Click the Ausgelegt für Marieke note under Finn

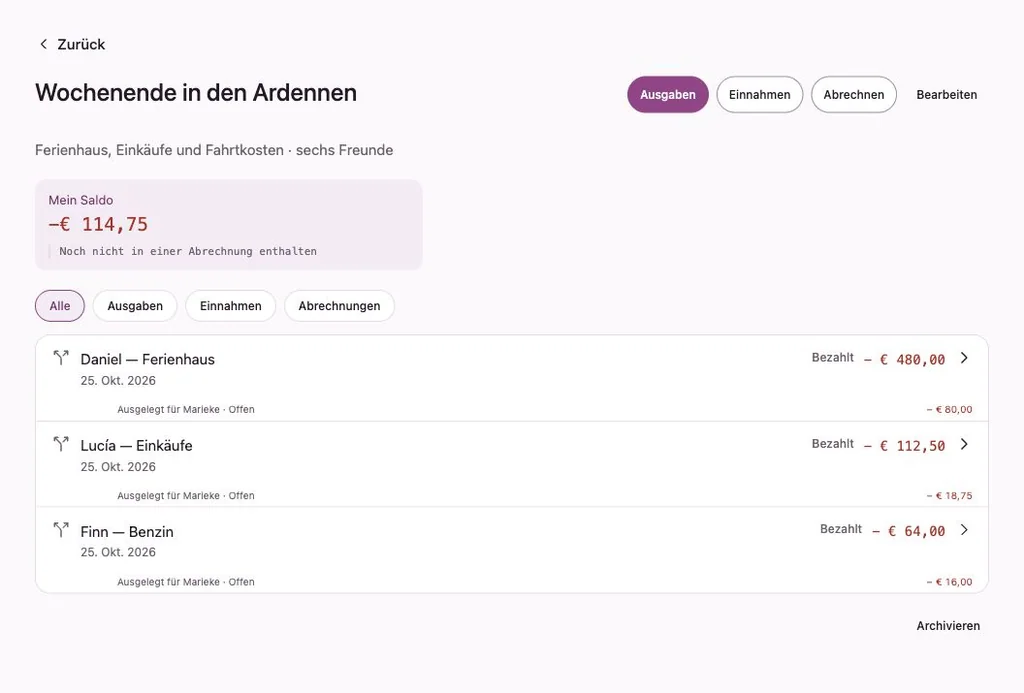[185, 582]
